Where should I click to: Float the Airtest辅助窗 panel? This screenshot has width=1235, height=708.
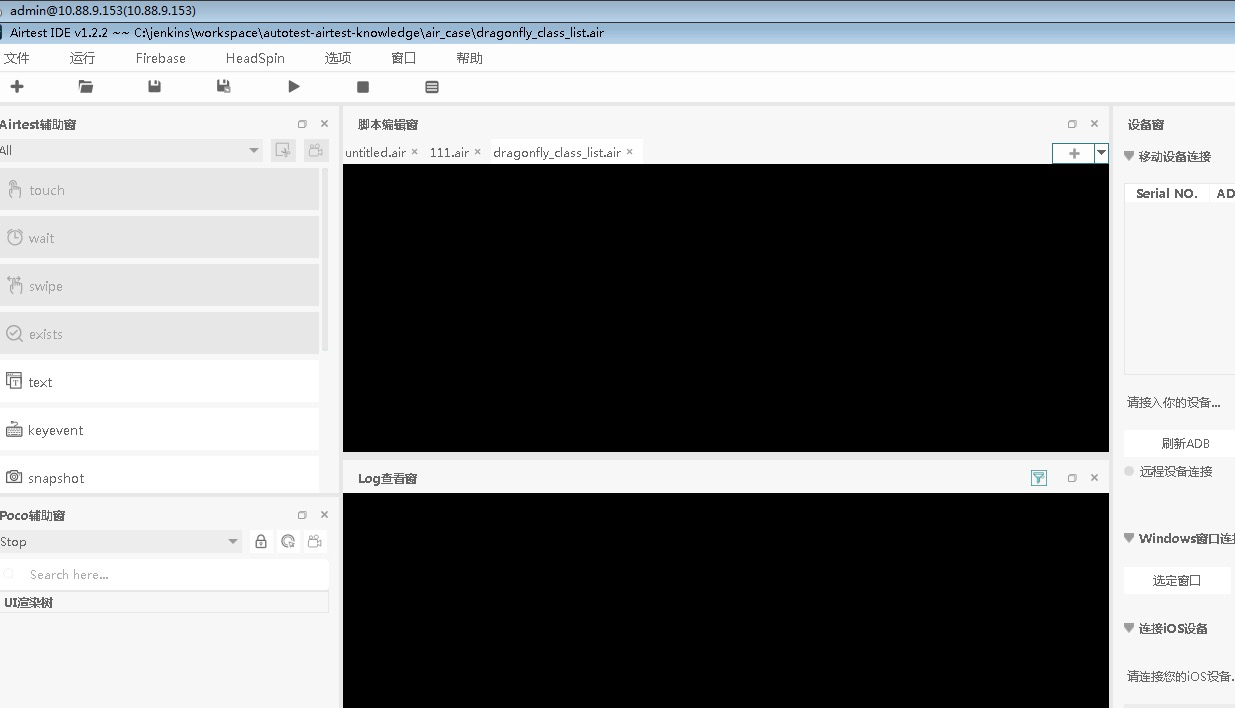302,124
